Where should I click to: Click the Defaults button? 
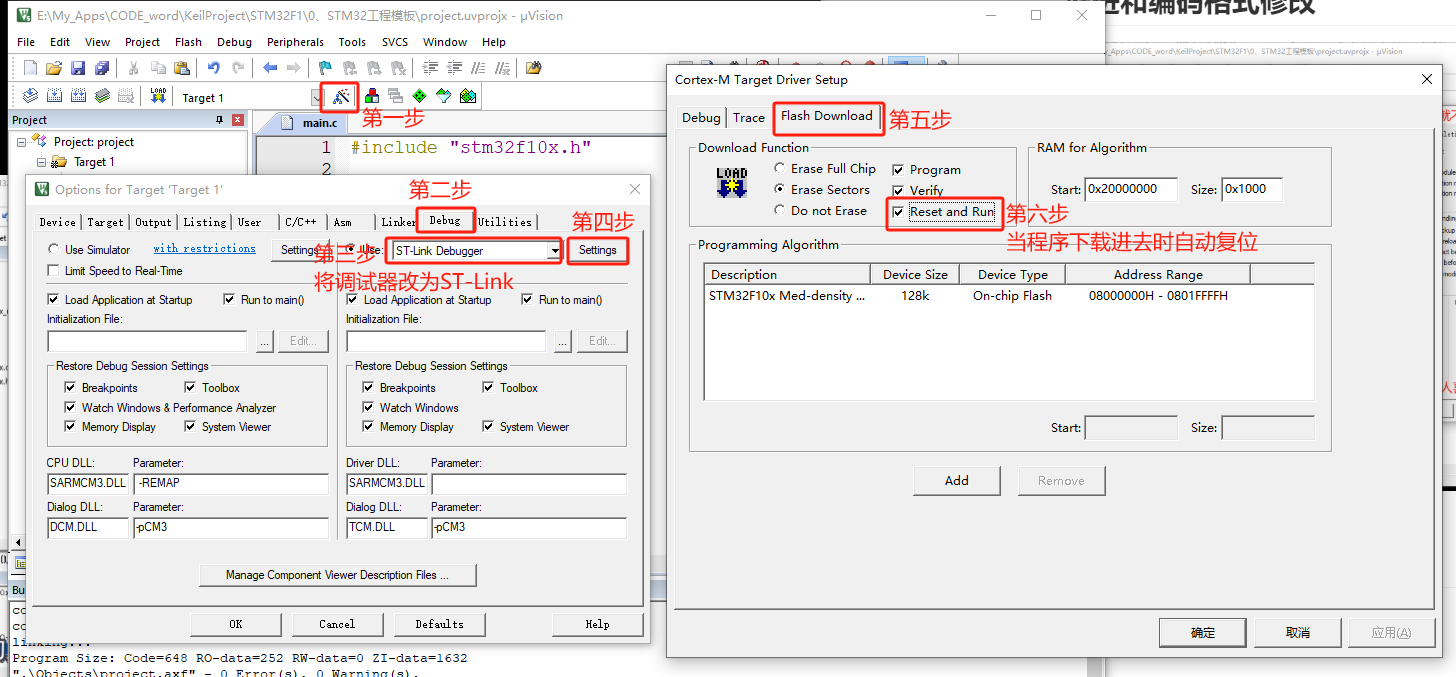440,624
